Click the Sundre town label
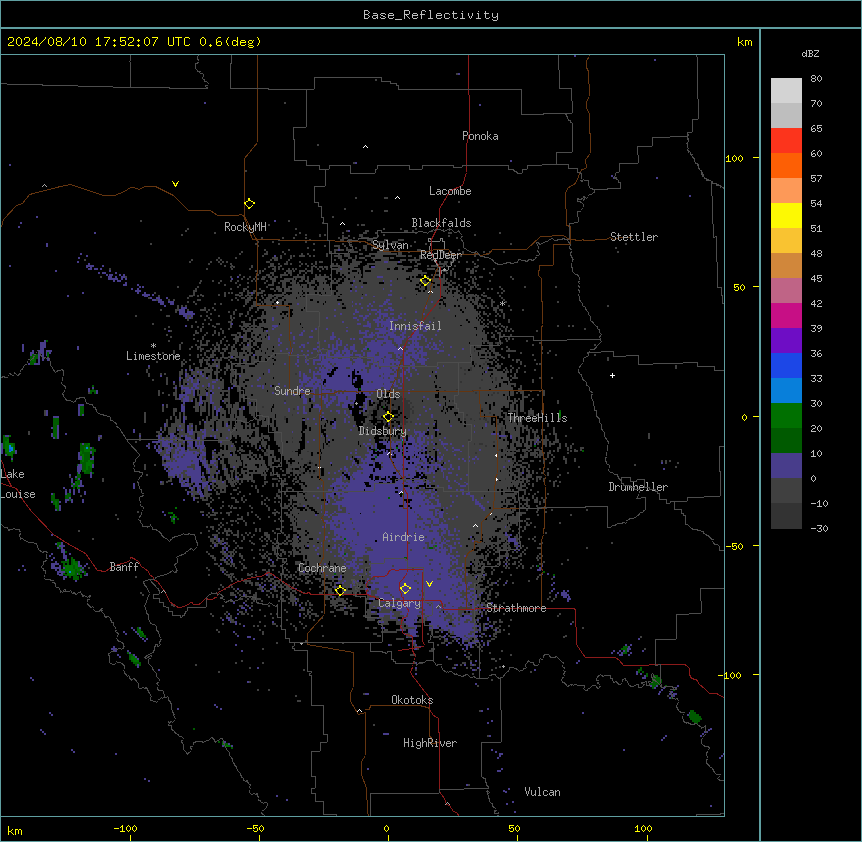 292,391
